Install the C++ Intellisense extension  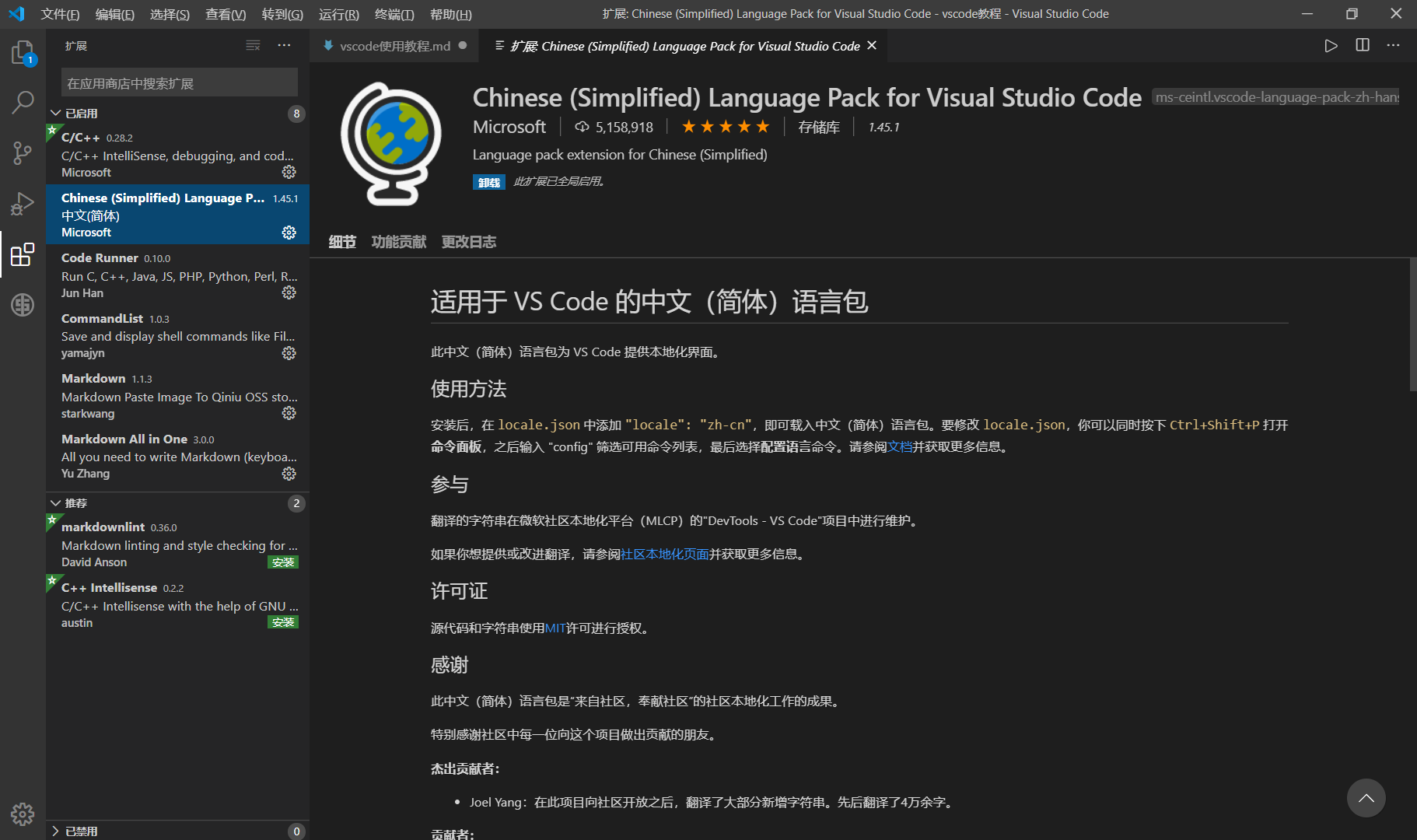point(283,622)
